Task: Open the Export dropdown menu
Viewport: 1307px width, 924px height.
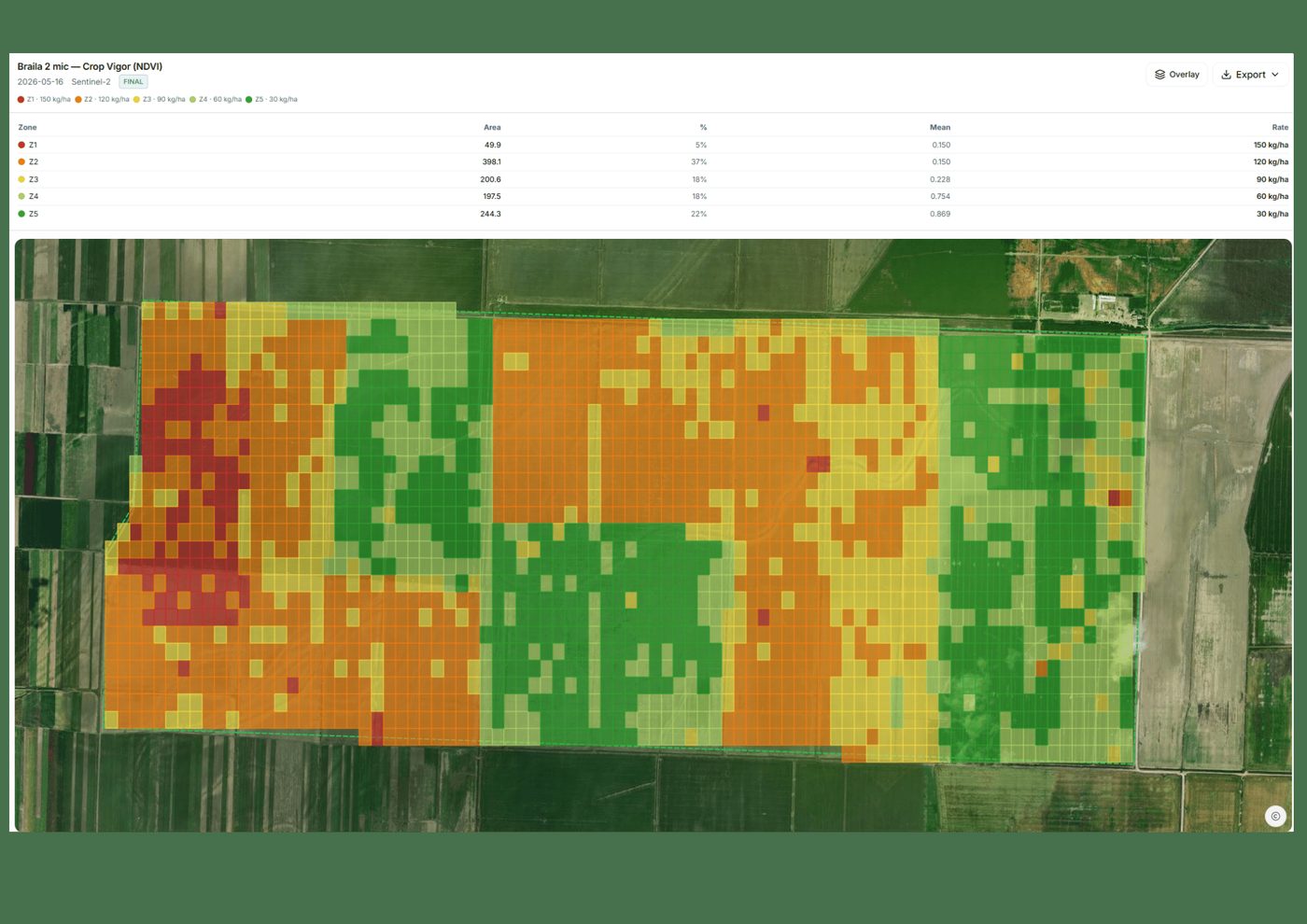Action: pos(1250,75)
